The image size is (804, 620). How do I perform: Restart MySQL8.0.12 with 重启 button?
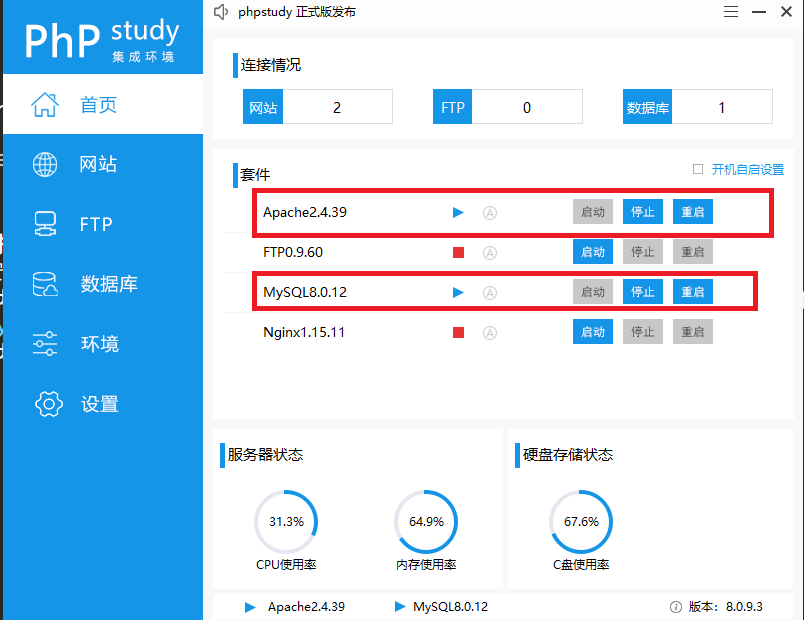(x=693, y=292)
